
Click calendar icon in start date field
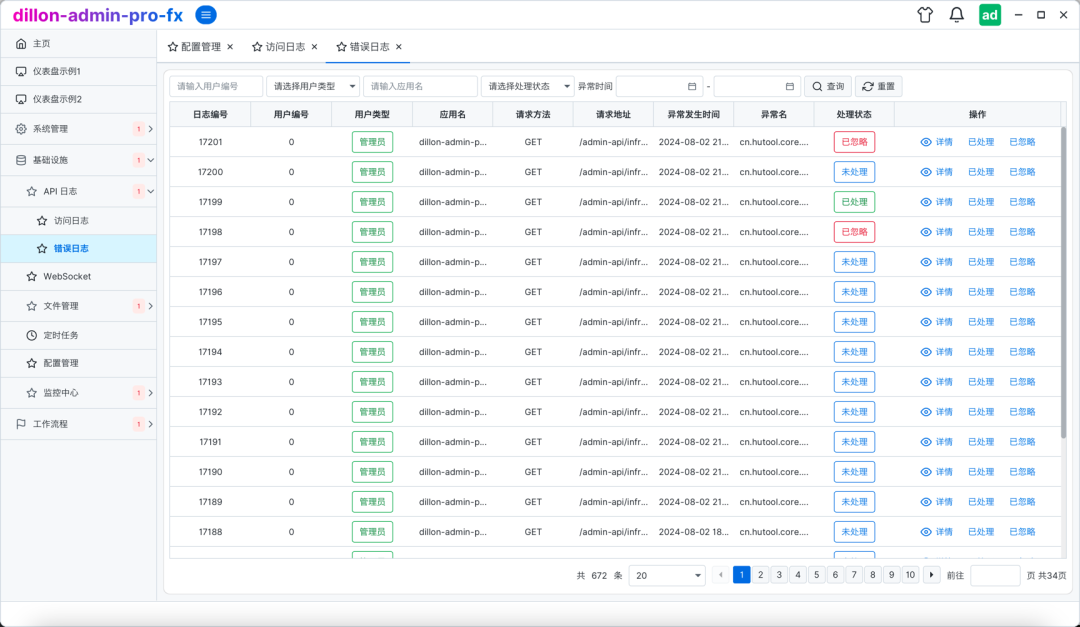(x=692, y=87)
